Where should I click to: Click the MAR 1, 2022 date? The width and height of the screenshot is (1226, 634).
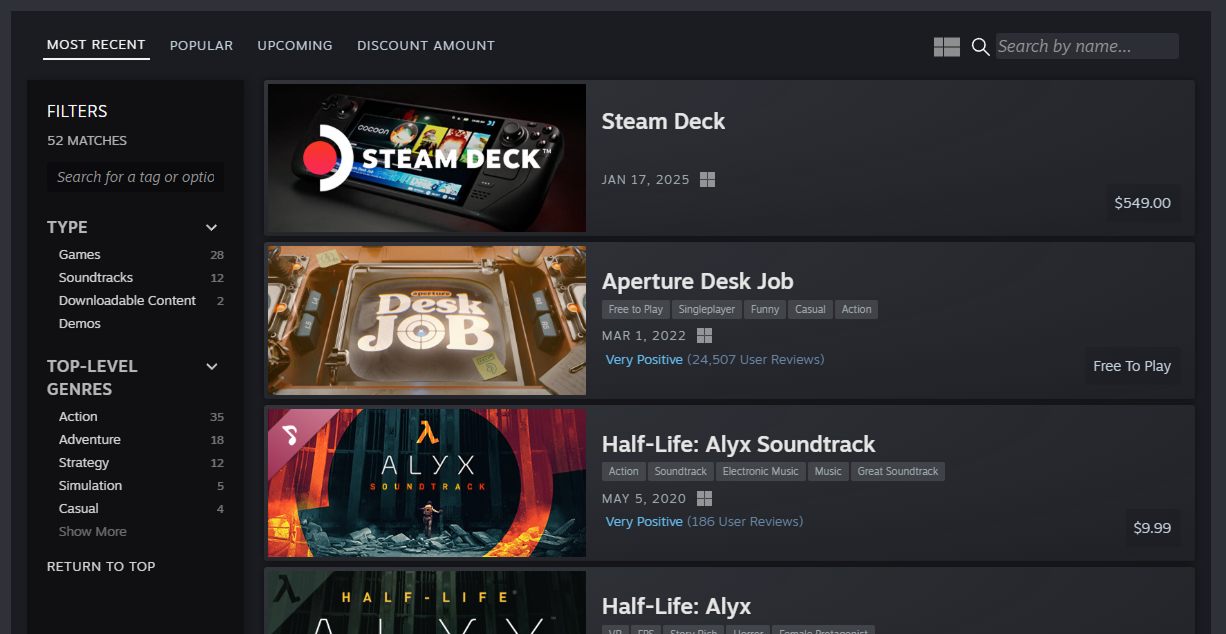(x=644, y=336)
